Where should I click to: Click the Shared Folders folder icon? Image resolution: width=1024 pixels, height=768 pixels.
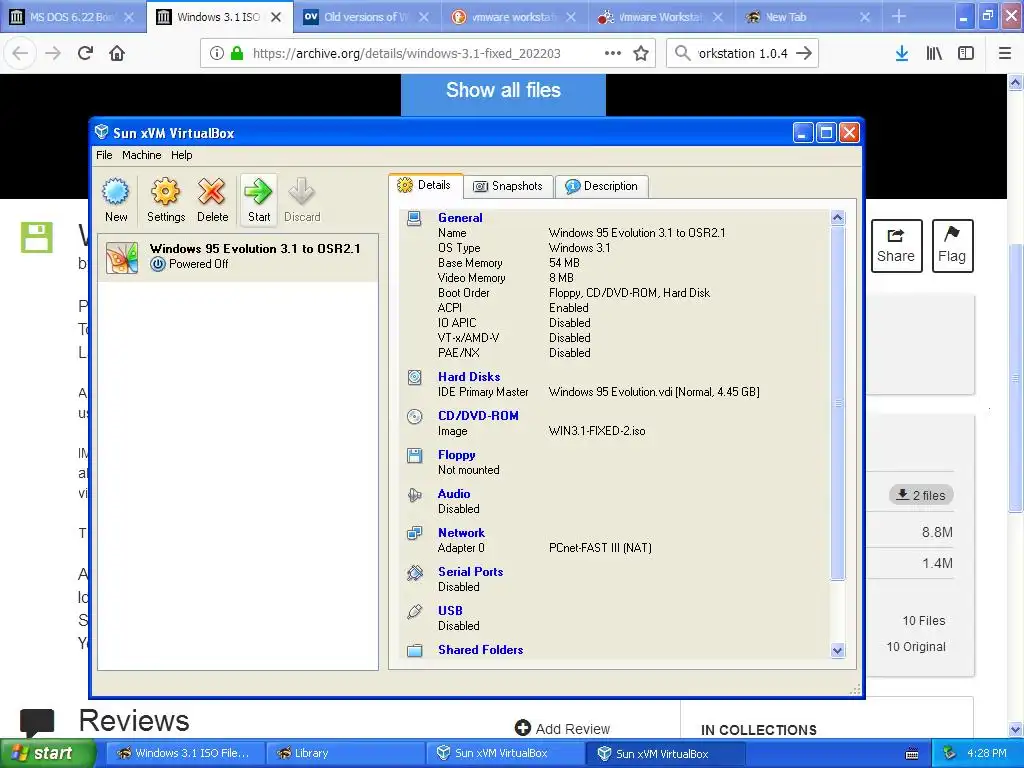click(414, 650)
